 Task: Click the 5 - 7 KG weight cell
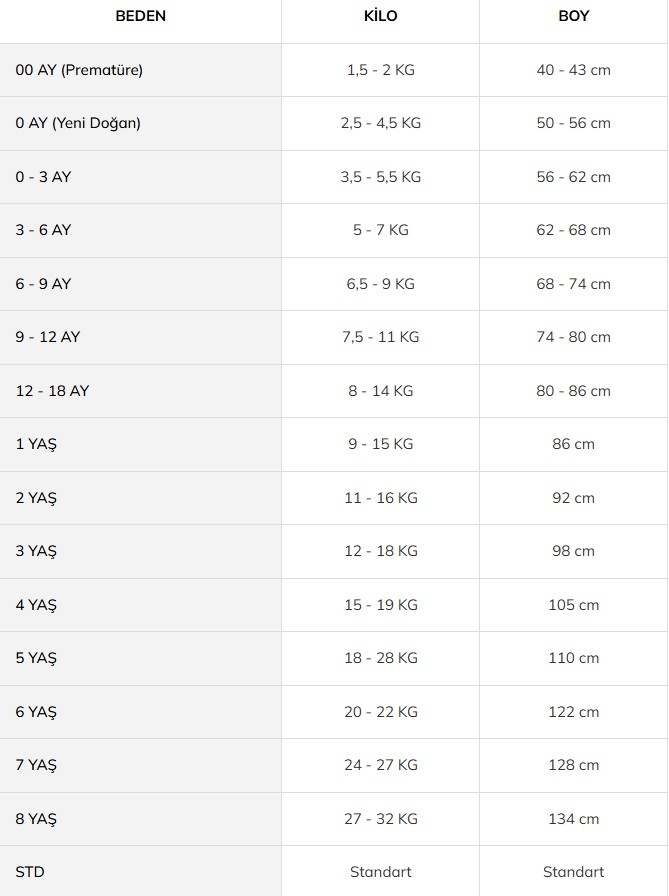coord(380,230)
